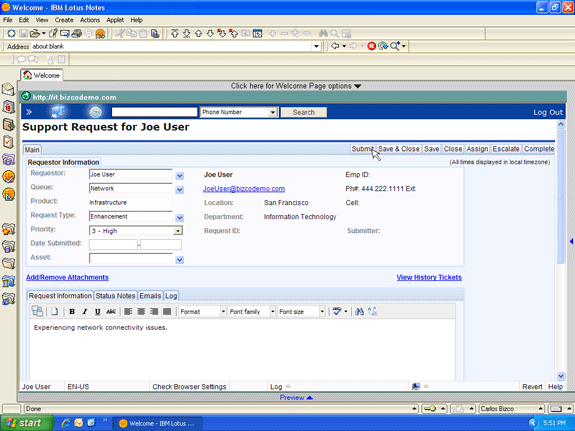Expand the Asset field picker arrow
The width and height of the screenshot is (575, 431).
[179, 260]
